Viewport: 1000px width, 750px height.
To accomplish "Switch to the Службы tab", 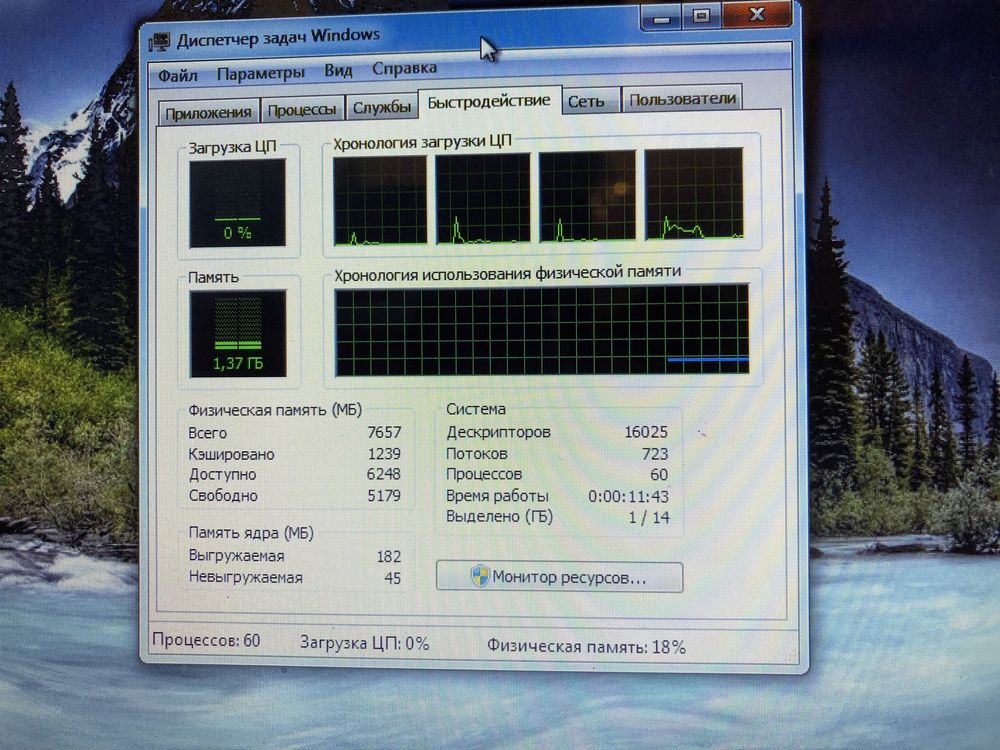I will click(381, 107).
